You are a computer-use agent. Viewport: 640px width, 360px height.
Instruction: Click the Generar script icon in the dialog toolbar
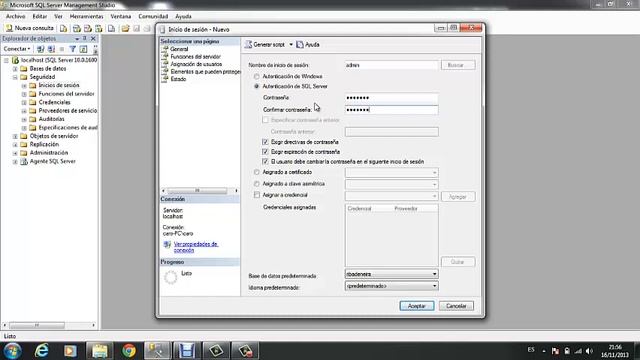tap(248, 44)
